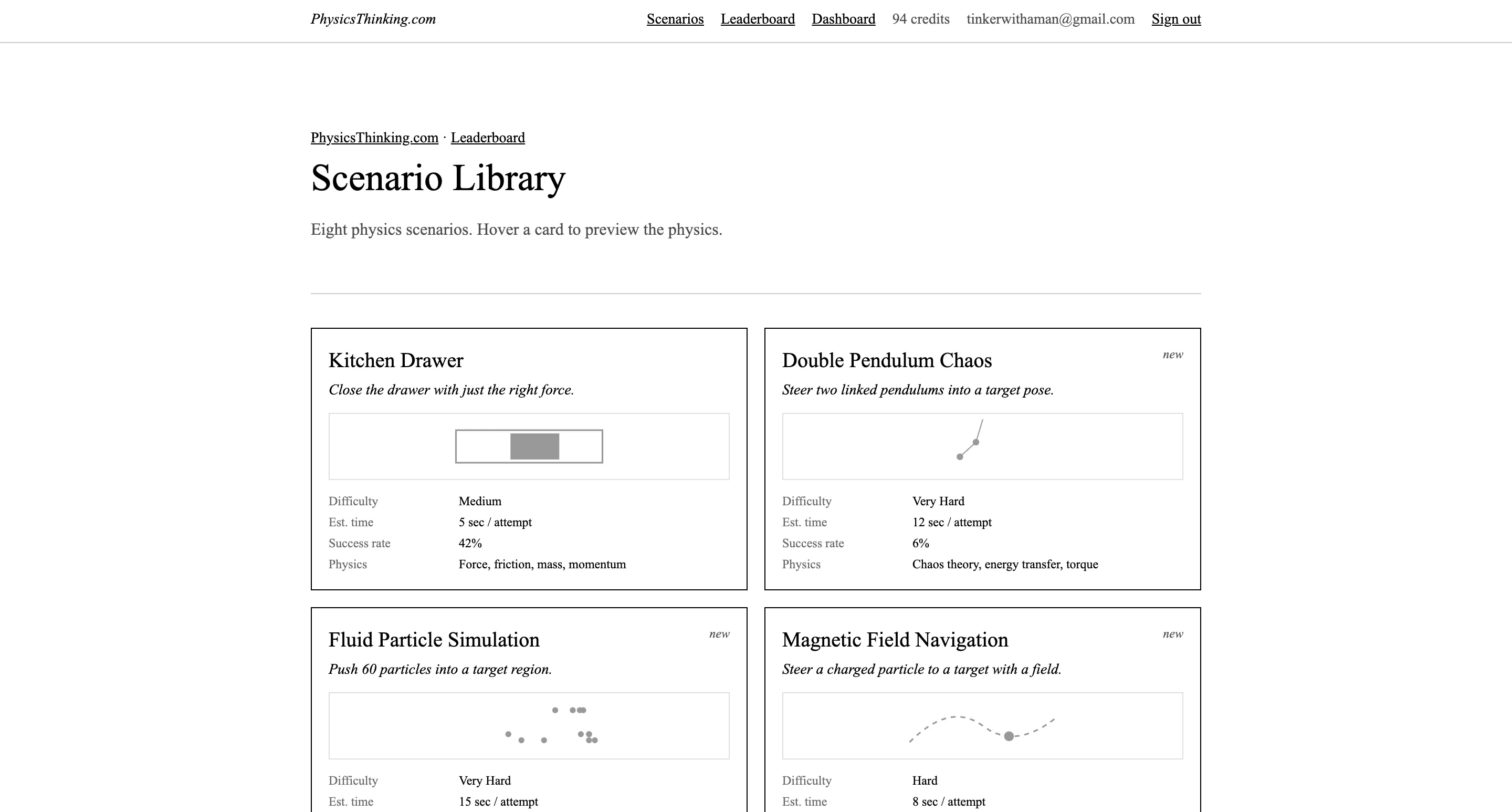Click the Hard difficulty on Magnetic Field Navigation
This screenshot has width=1512, height=812.
tap(925, 781)
